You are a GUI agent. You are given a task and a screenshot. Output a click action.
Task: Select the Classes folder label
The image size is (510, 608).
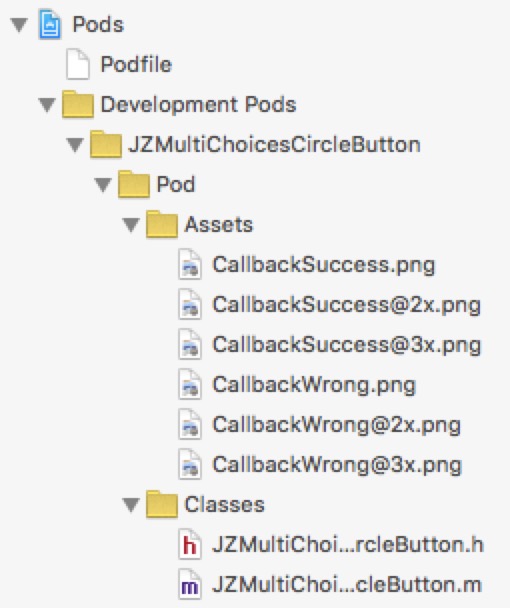[225, 504]
